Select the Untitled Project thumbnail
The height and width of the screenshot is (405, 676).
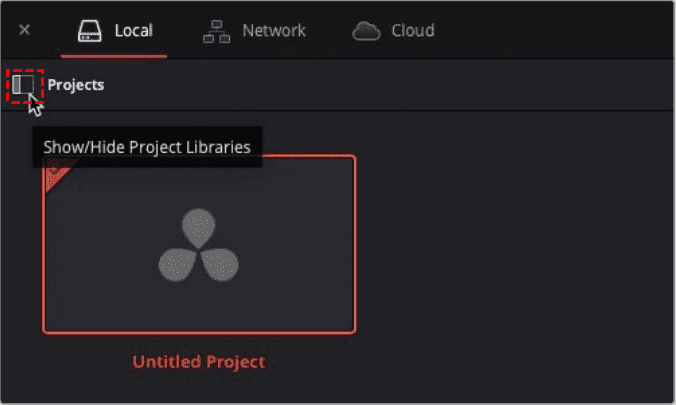point(199,244)
